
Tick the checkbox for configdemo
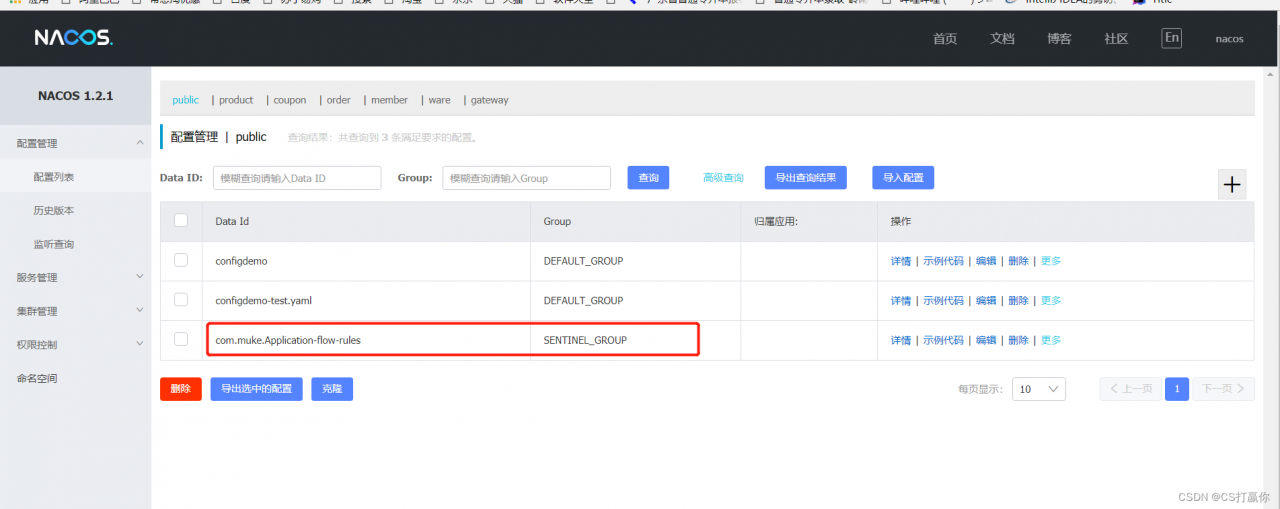pyautogui.click(x=181, y=260)
